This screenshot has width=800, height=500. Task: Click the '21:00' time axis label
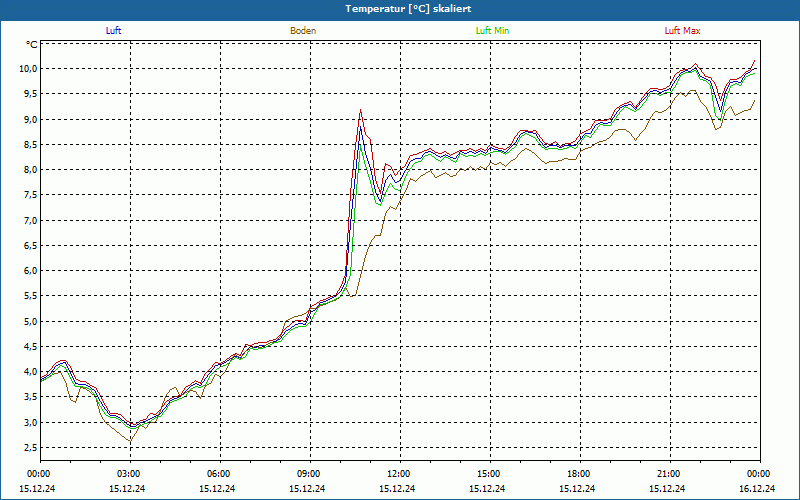(x=670, y=474)
